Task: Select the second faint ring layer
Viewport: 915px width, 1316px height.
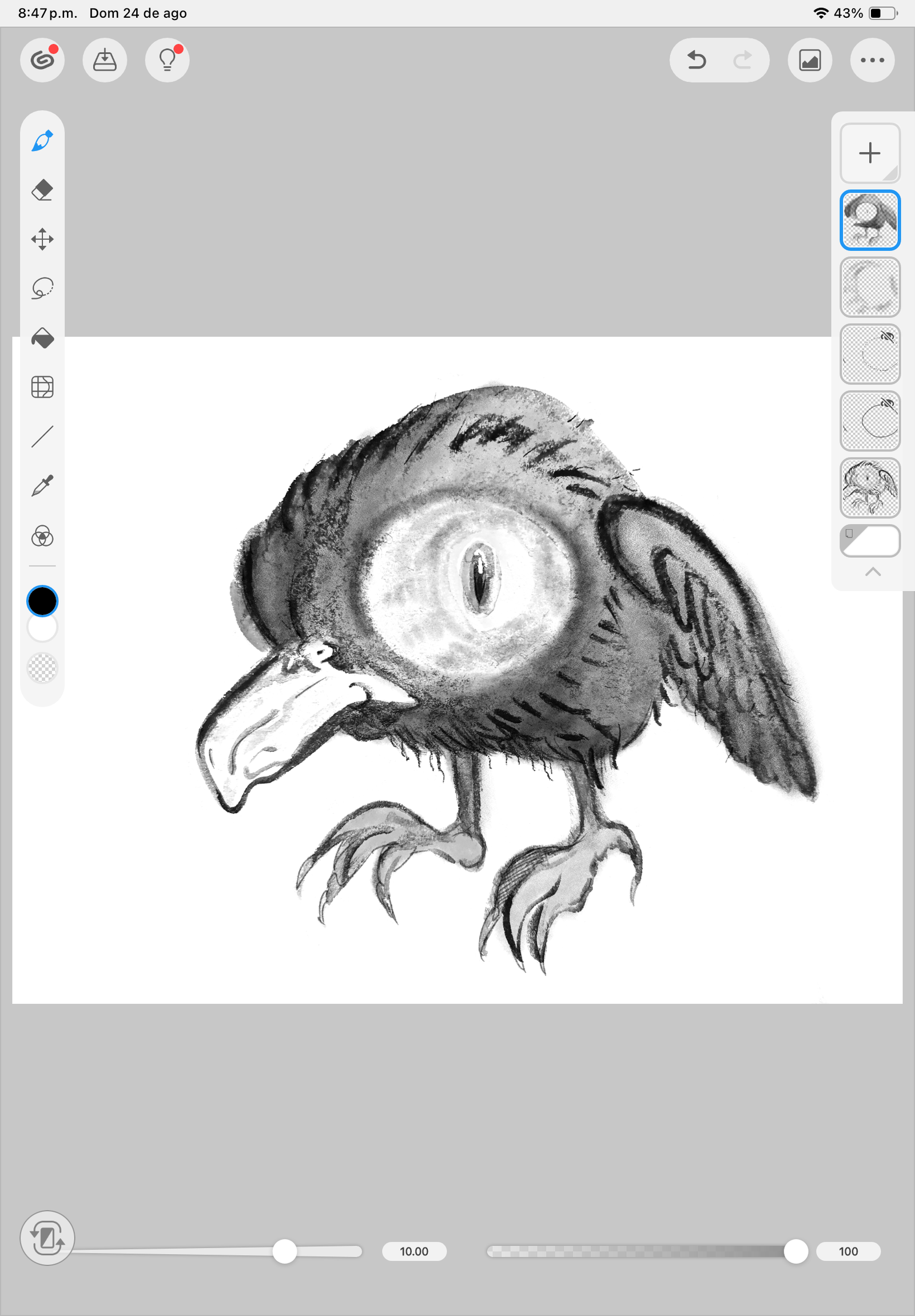Action: click(870, 287)
